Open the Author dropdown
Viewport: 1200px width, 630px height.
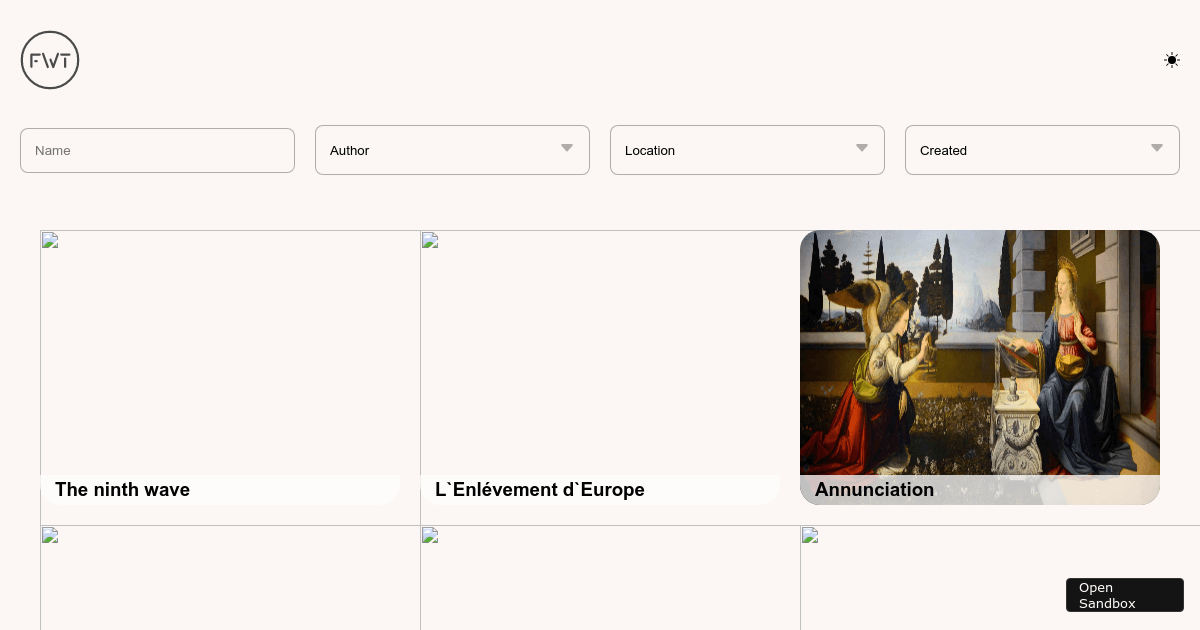(452, 150)
